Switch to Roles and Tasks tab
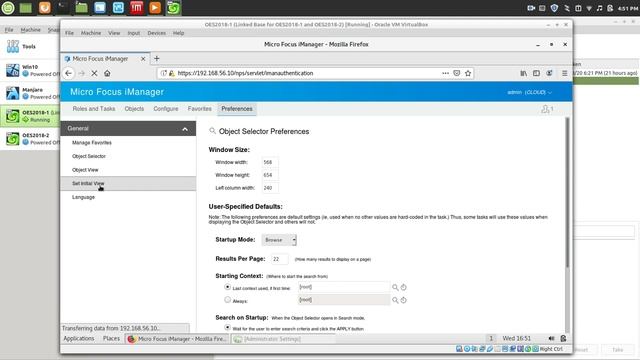This screenshot has height=360, width=640. coord(94,109)
